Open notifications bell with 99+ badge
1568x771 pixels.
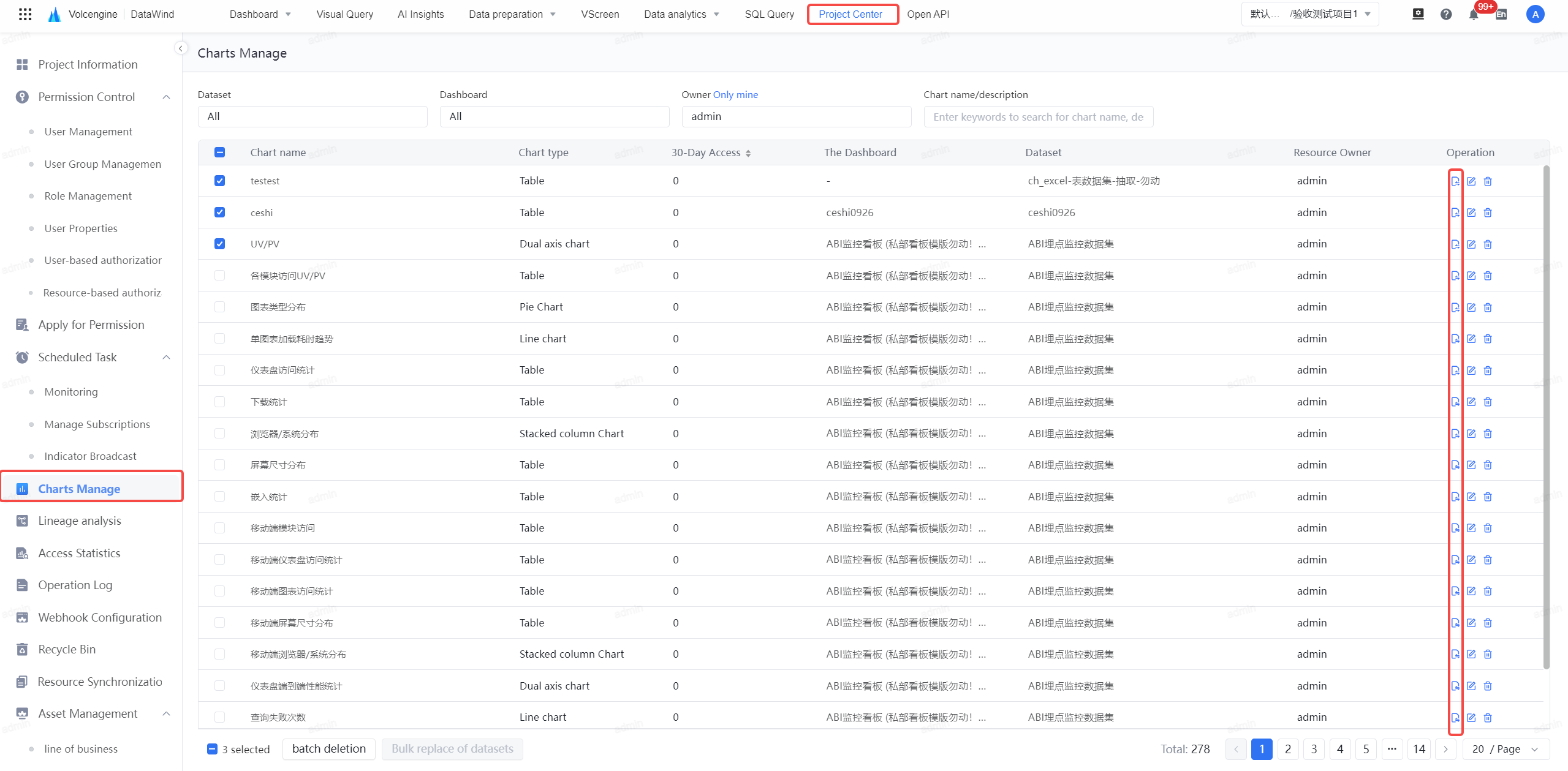point(1474,14)
